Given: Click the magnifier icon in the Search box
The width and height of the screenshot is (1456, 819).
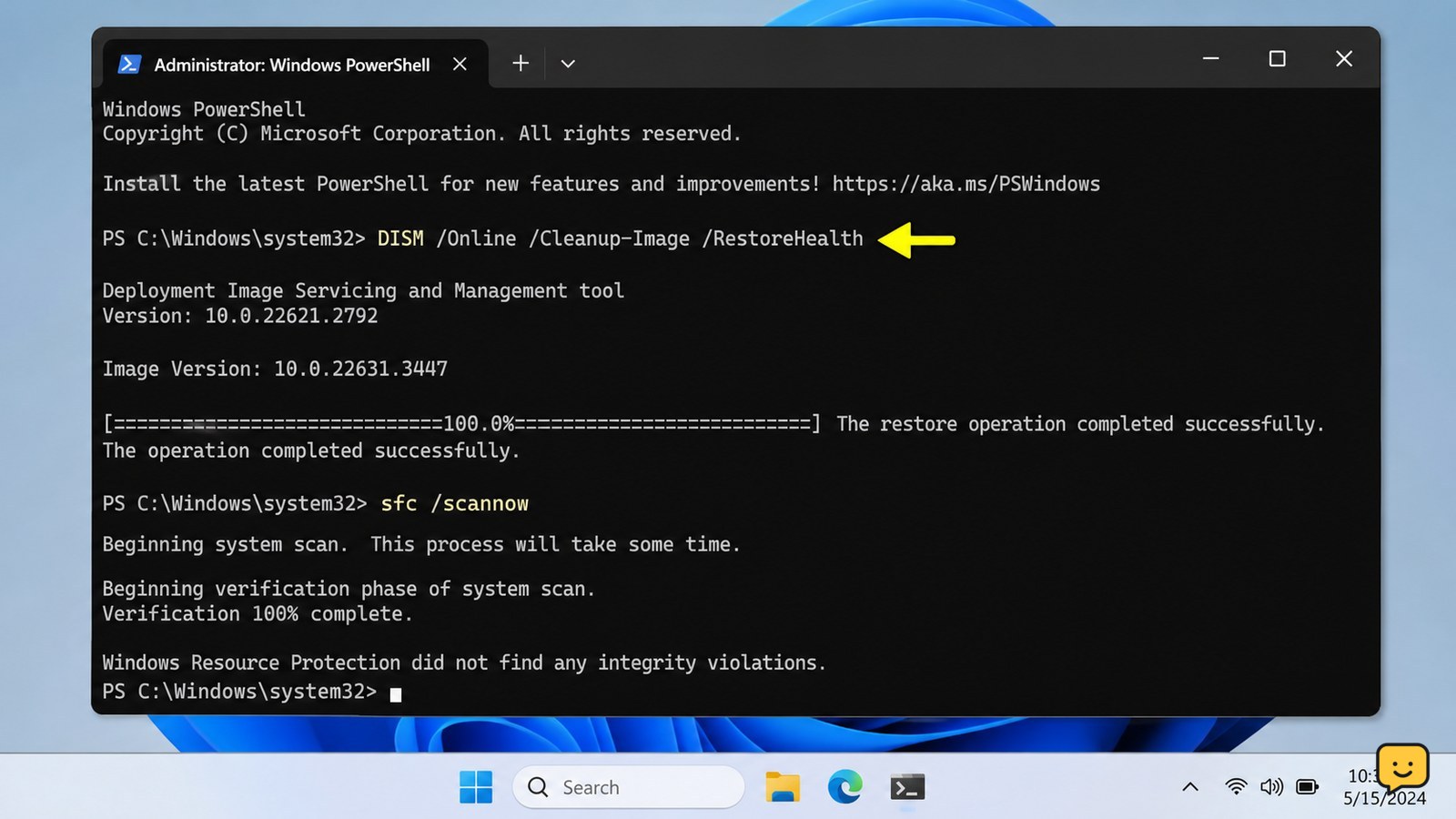Looking at the screenshot, I should click(x=538, y=787).
